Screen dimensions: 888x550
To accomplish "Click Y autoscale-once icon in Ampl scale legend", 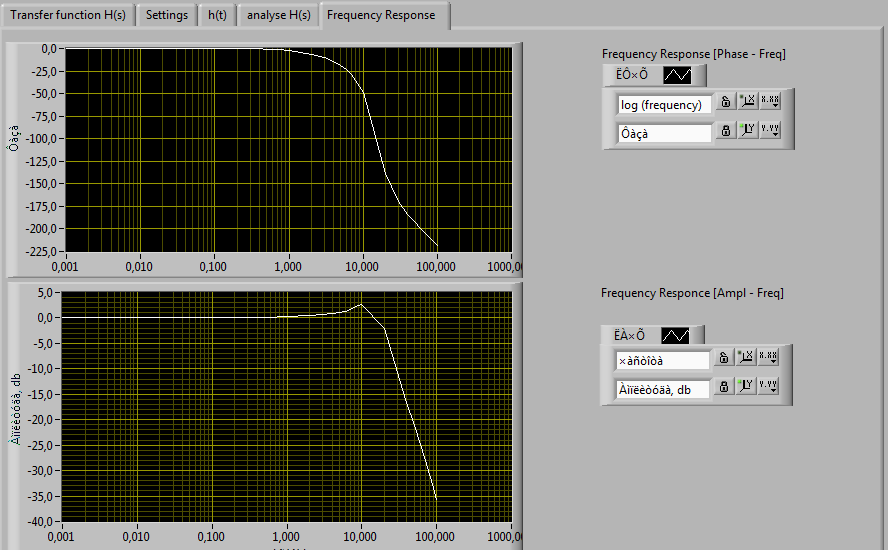I will [x=745, y=386].
